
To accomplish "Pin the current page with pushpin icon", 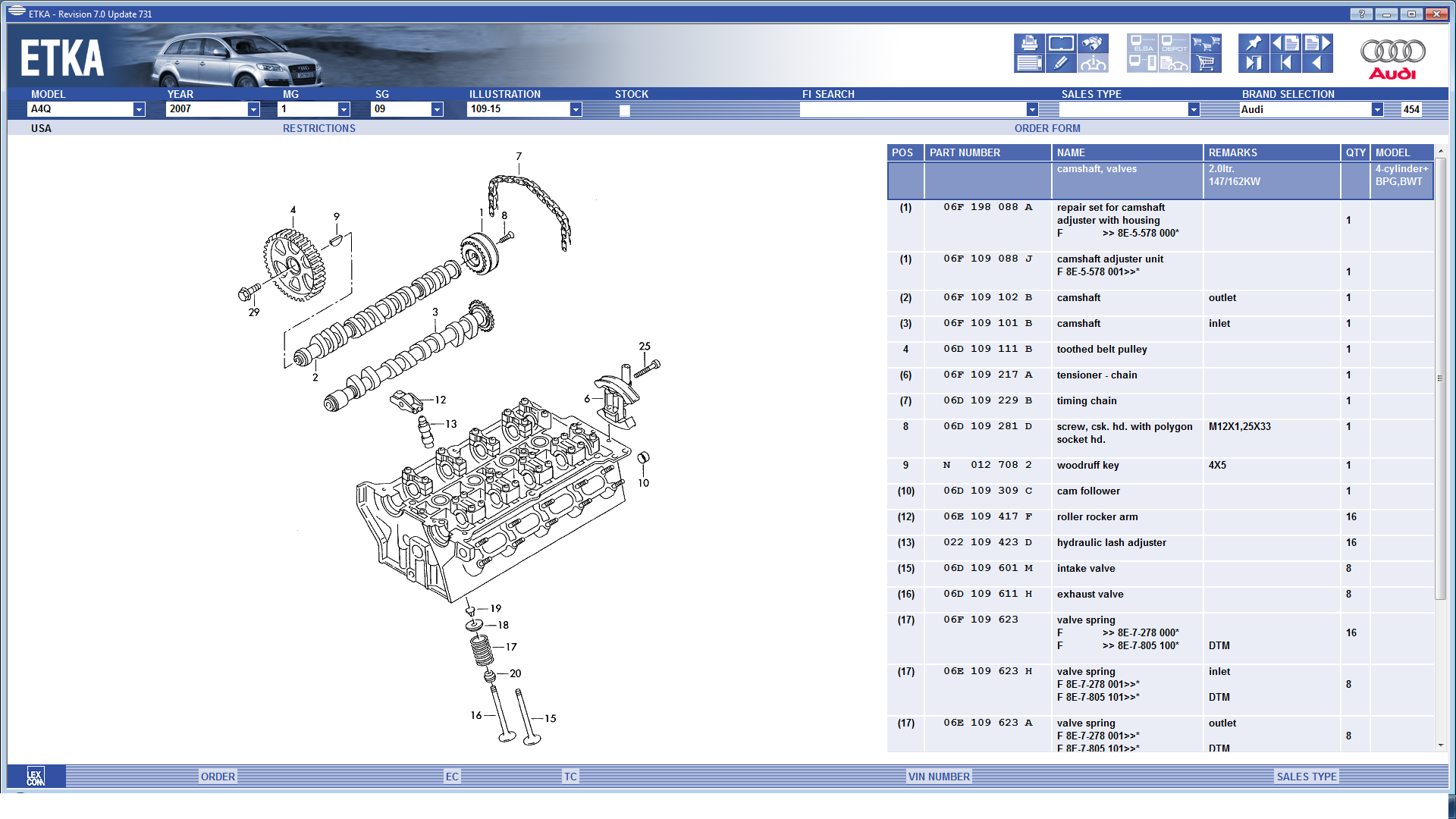I will [x=1254, y=43].
